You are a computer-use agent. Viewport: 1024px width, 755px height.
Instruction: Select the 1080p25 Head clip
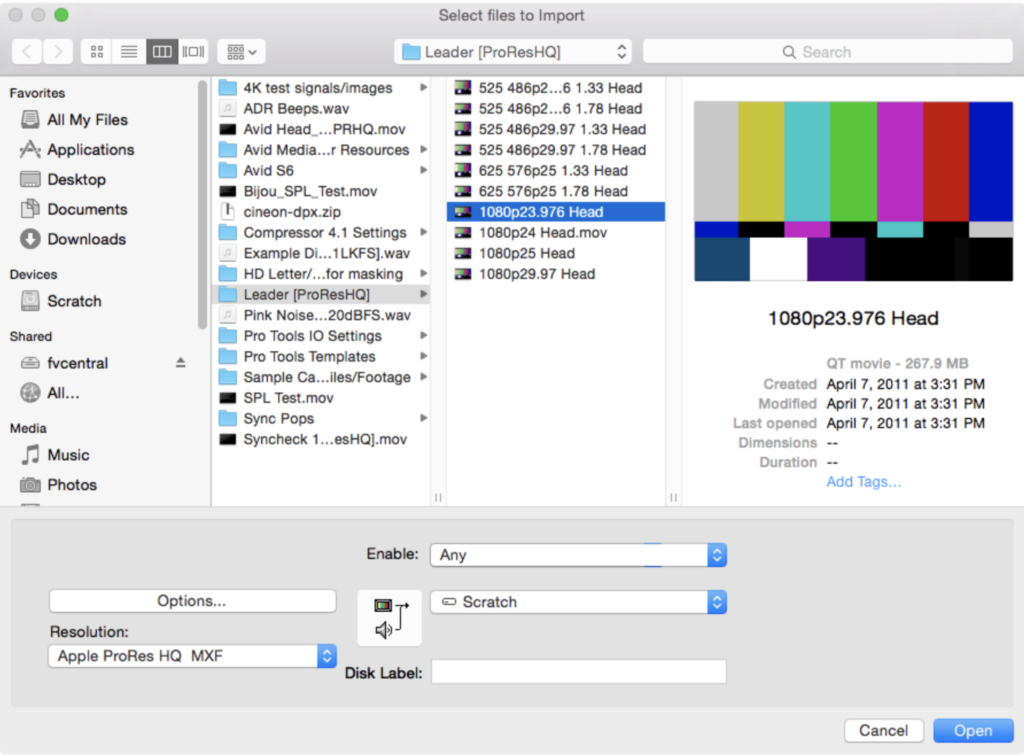556,253
